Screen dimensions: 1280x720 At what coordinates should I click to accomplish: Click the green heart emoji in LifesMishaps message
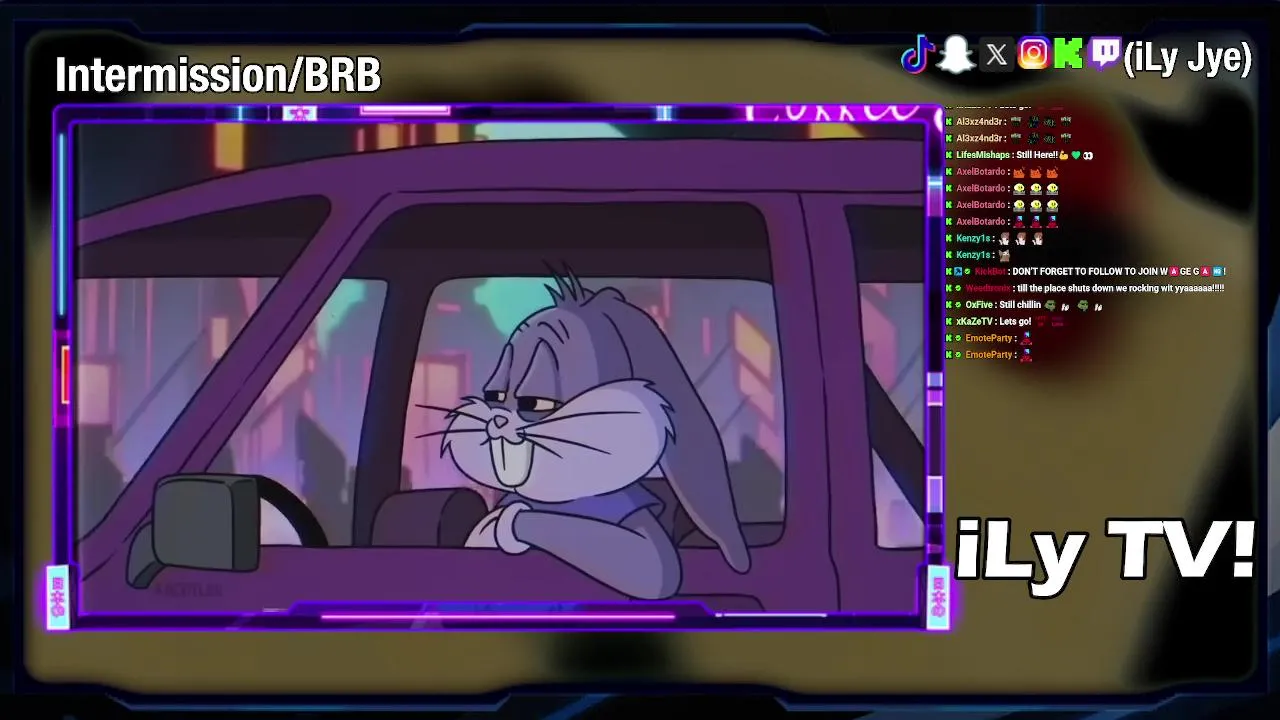[x=1075, y=155]
